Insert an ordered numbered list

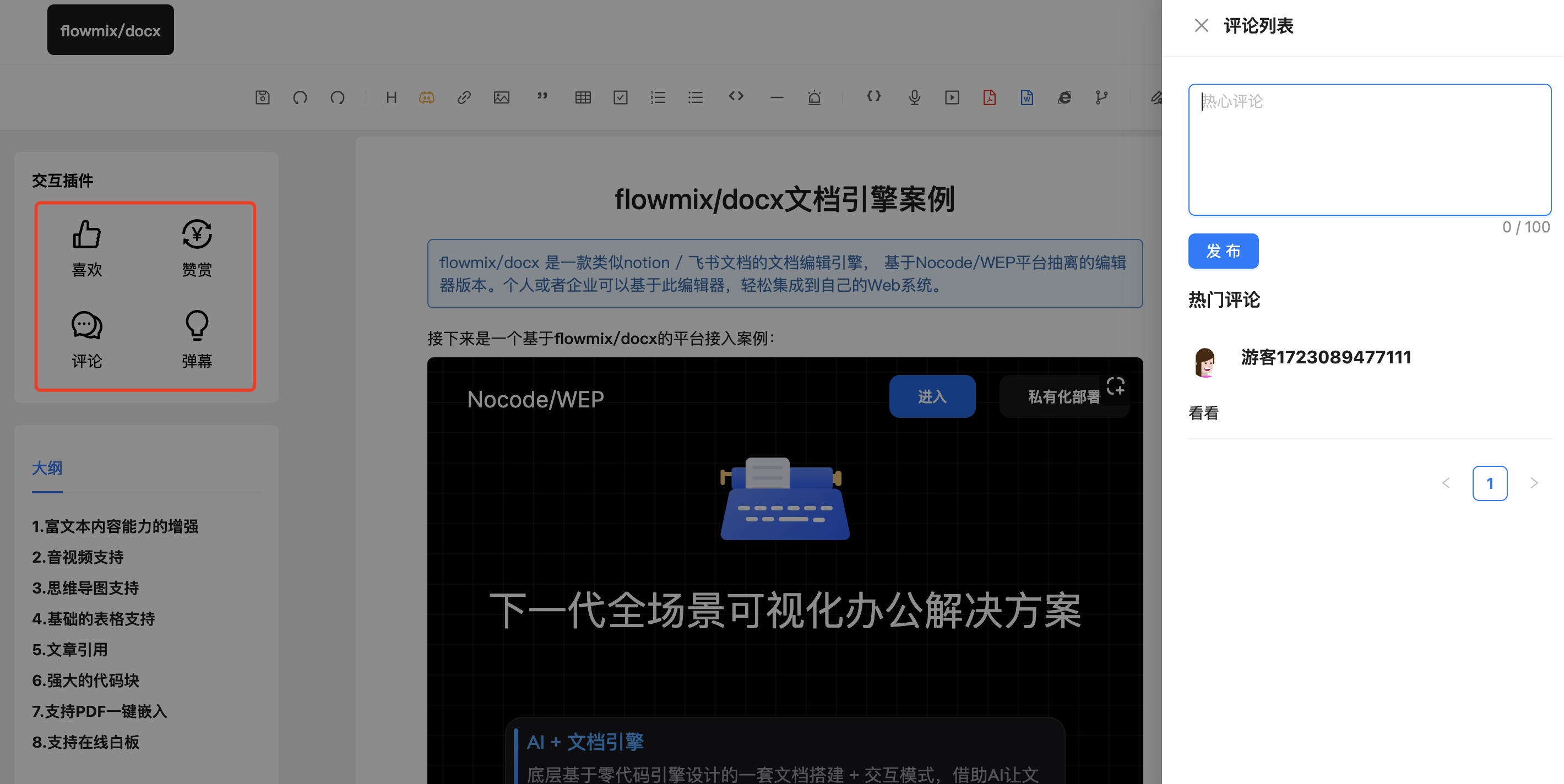(658, 97)
